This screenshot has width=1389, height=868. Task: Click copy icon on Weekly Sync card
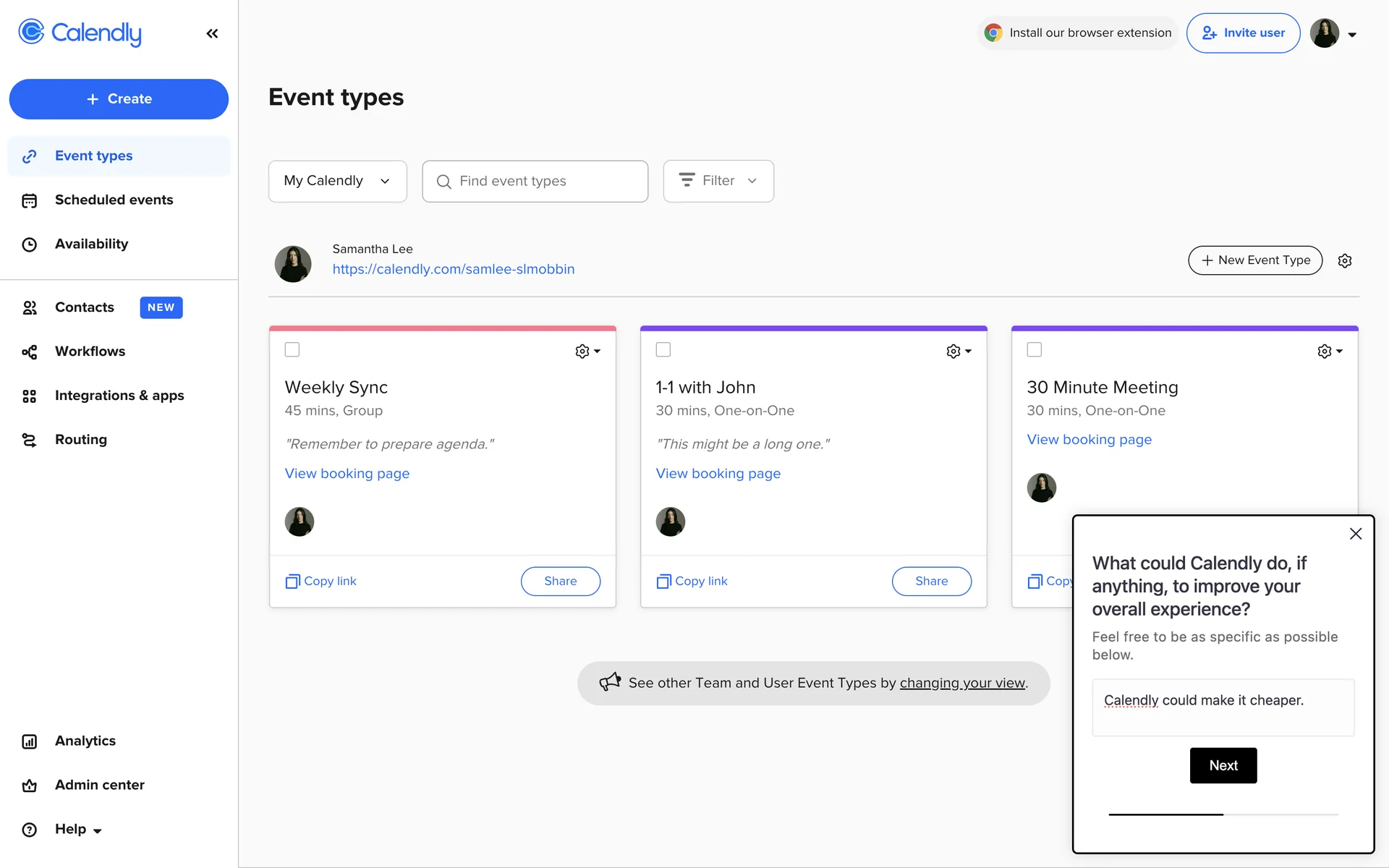292,582
